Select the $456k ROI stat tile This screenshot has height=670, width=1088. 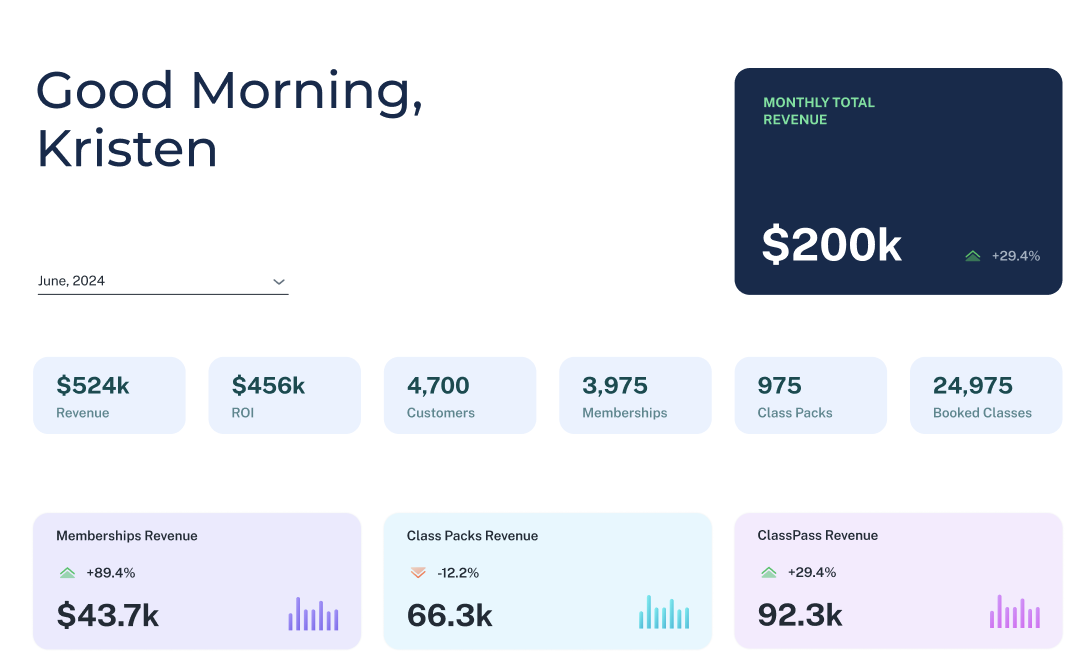point(284,396)
